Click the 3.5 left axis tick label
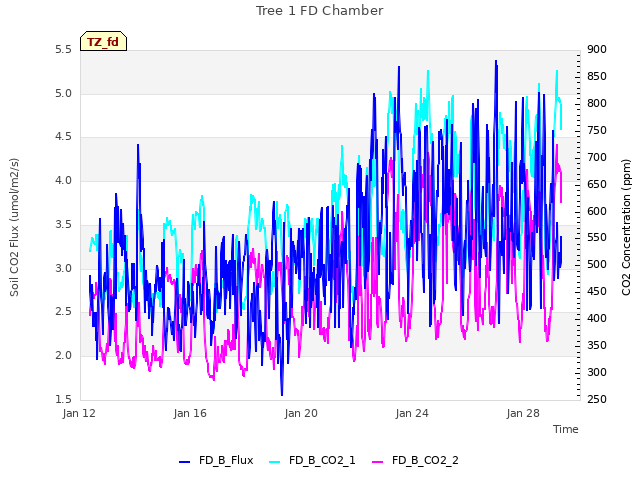 [x=63, y=224]
